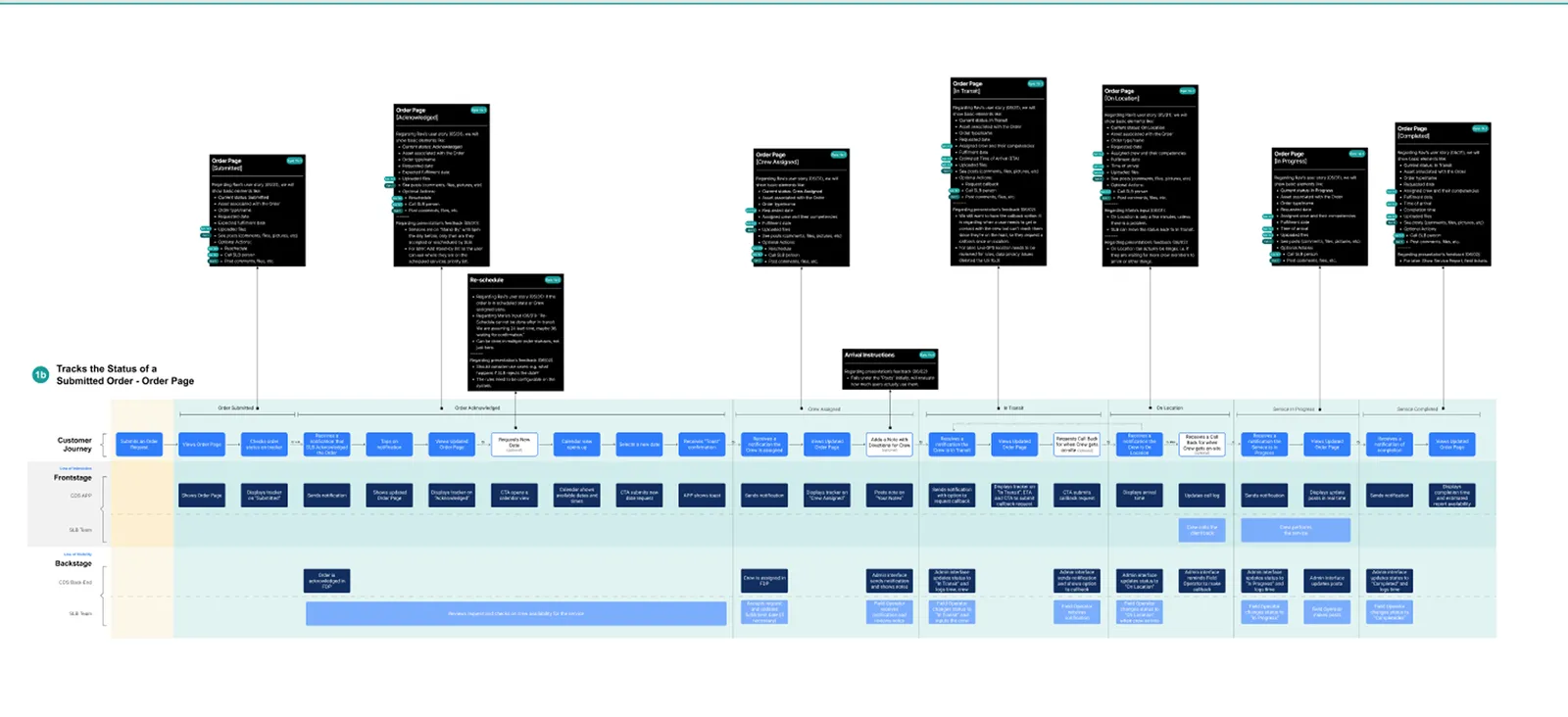This screenshot has width=1568, height=717.
Task: Open the "Order Page [Acknowledged]" black note
Action: point(441,185)
